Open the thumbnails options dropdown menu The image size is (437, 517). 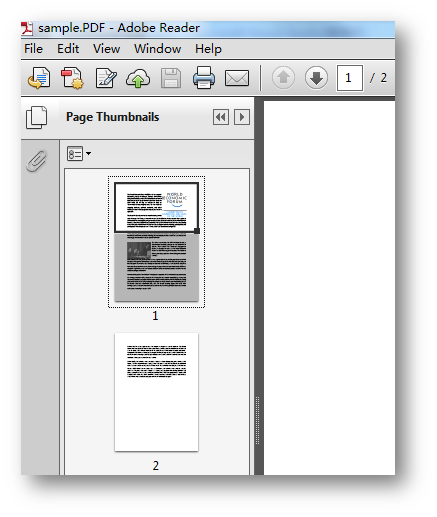pos(79,154)
